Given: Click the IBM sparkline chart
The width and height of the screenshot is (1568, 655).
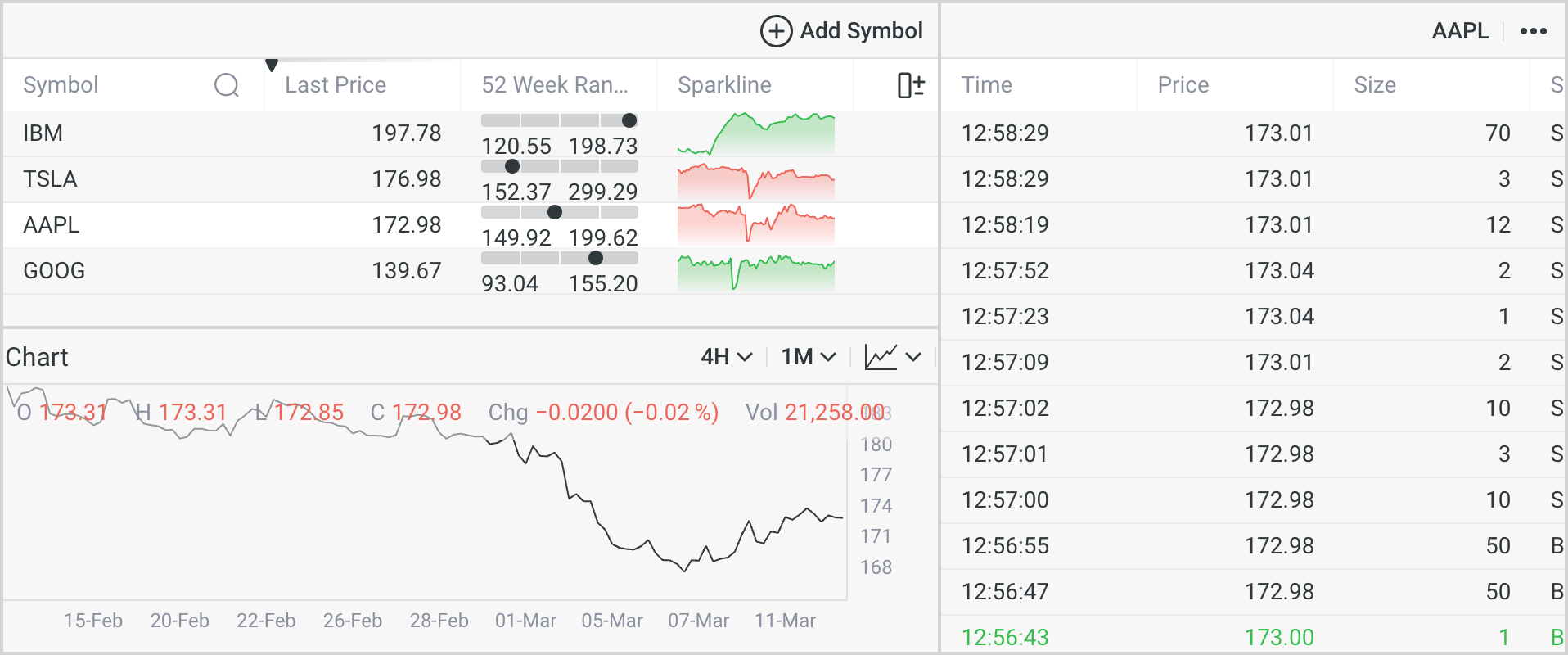Looking at the screenshot, I should click(x=756, y=133).
